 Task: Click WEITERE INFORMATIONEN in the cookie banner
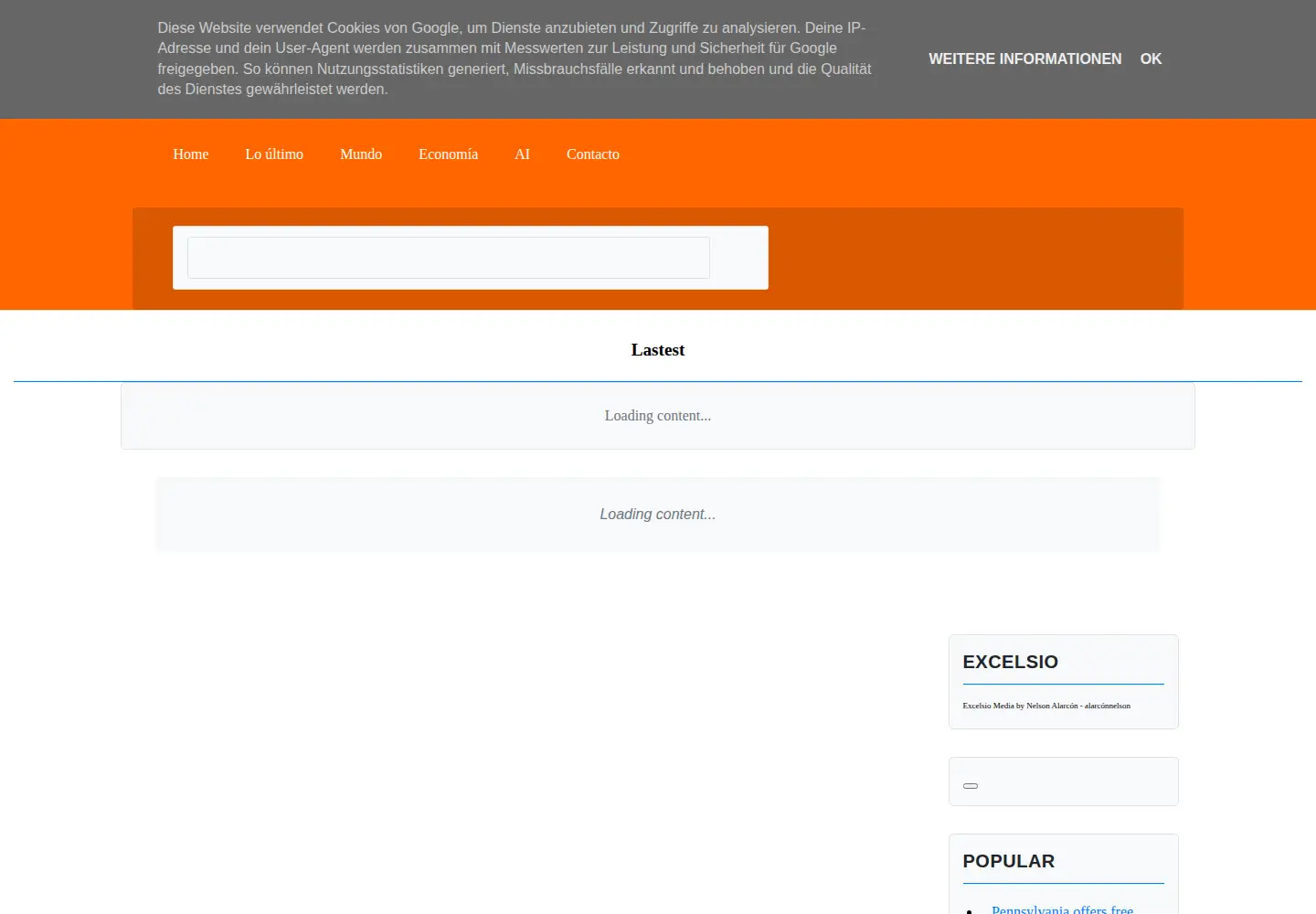[x=1025, y=58]
